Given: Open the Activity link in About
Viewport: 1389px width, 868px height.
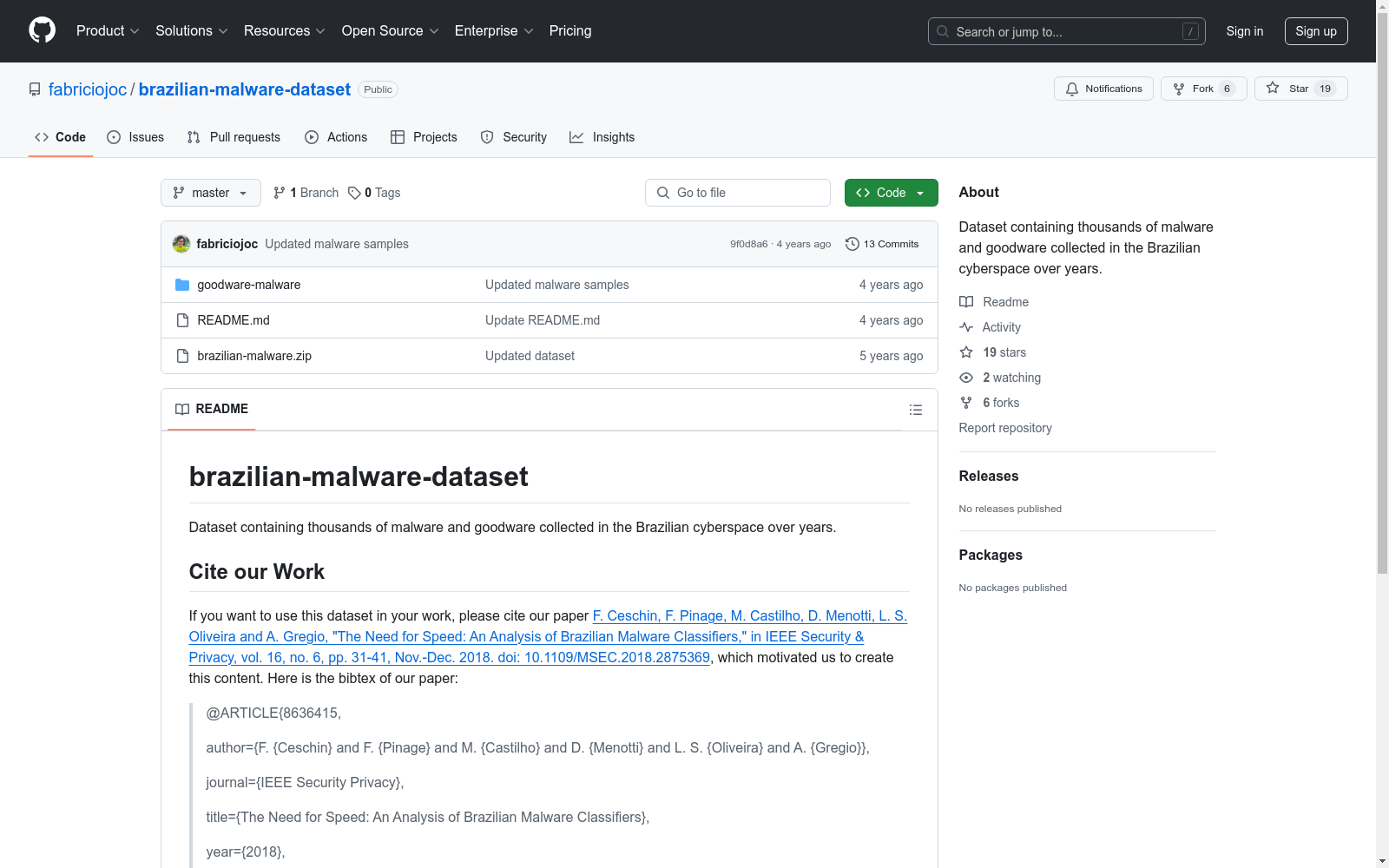Looking at the screenshot, I should pos(990,327).
